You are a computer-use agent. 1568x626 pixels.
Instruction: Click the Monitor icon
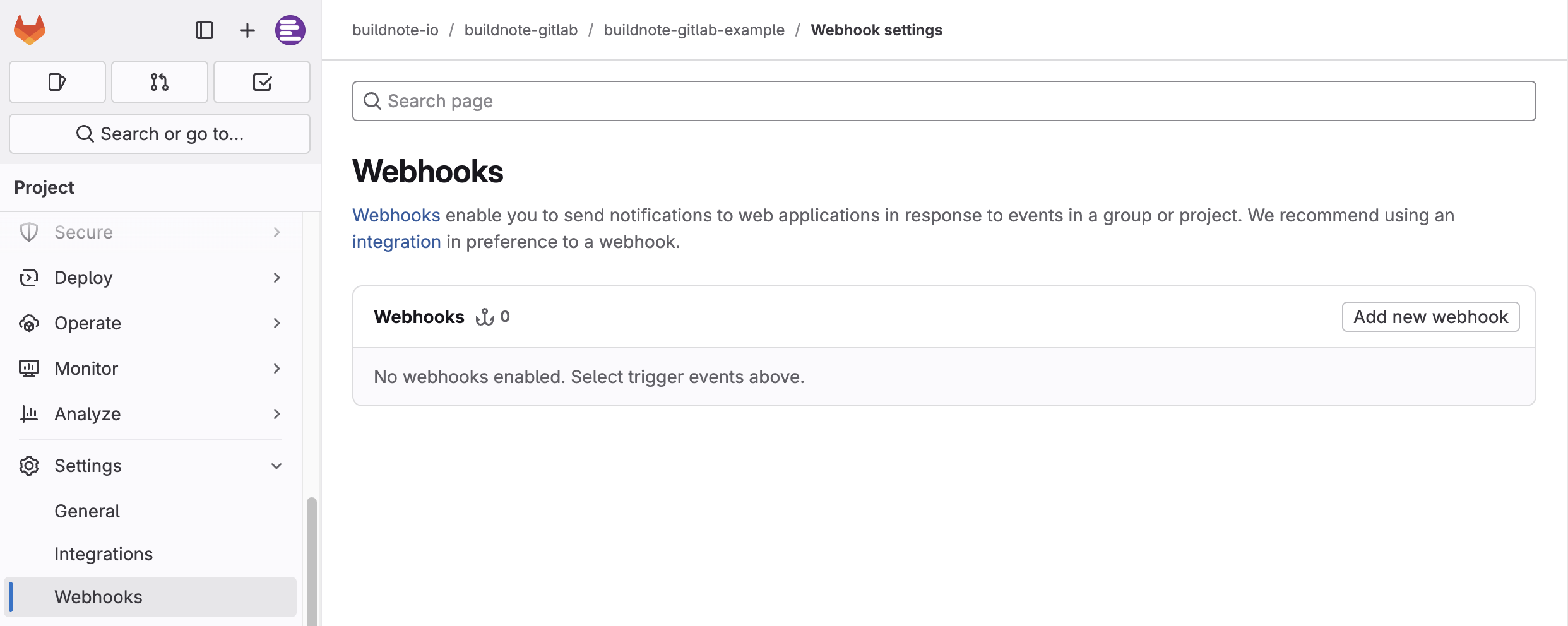[29, 369]
